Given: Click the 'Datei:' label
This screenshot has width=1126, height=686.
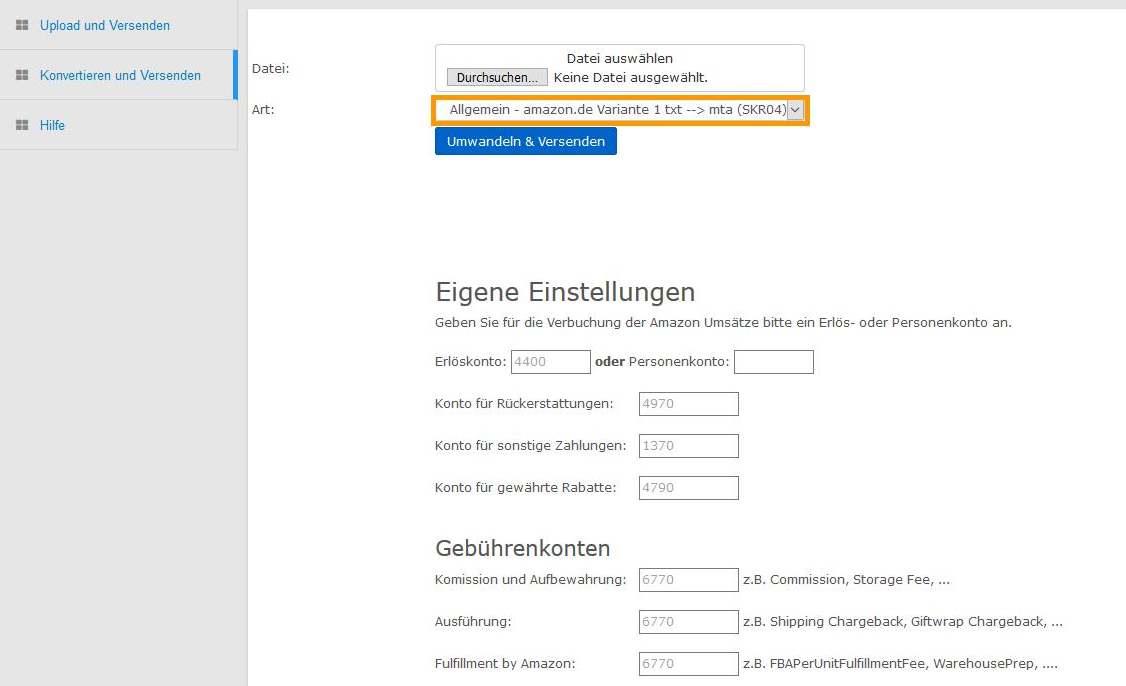Looking at the screenshot, I should (271, 68).
